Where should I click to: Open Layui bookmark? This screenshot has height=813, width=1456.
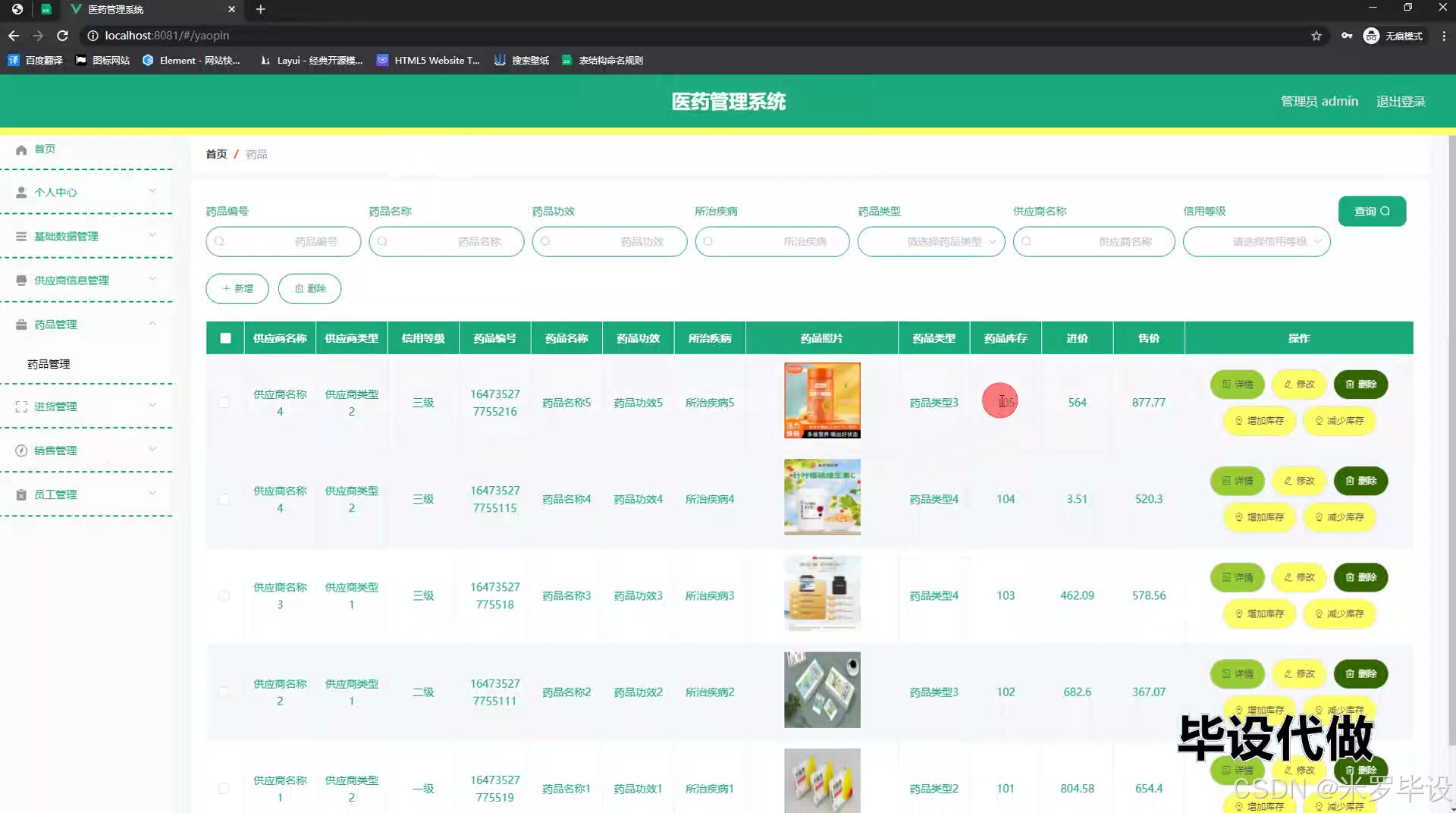311,60
